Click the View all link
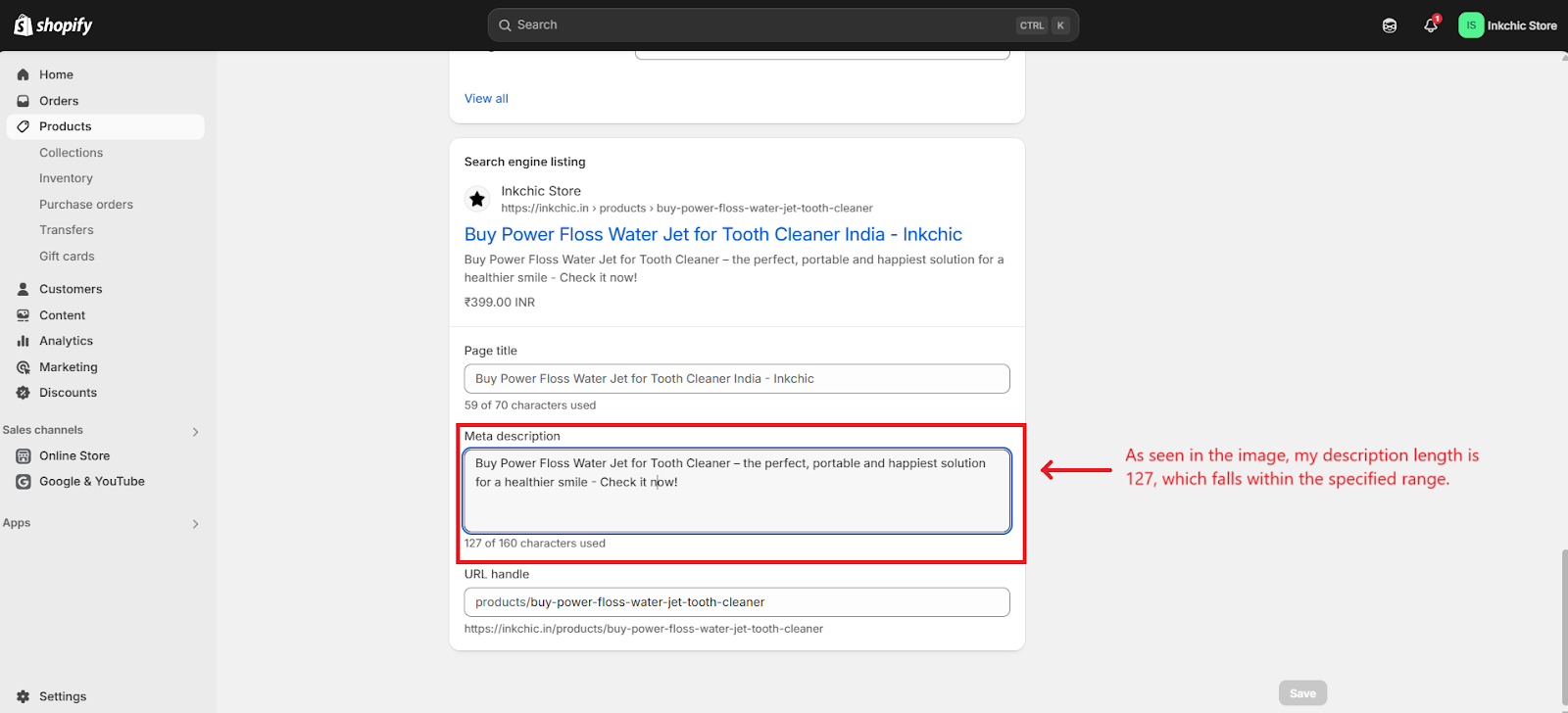The image size is (1568, 713). (x=486, y=99)
